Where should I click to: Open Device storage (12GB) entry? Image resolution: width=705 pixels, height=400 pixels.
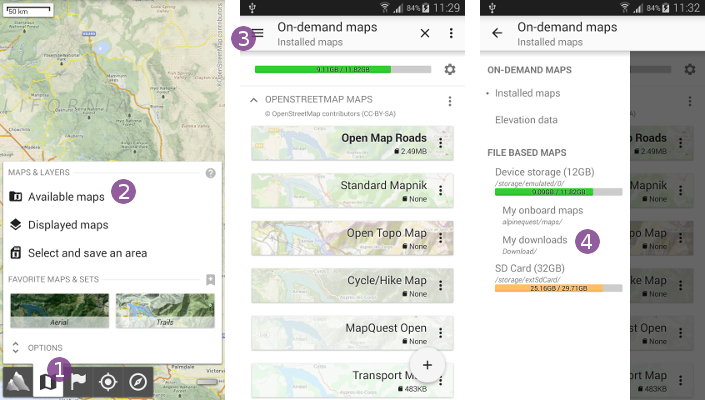coord(544,172)
